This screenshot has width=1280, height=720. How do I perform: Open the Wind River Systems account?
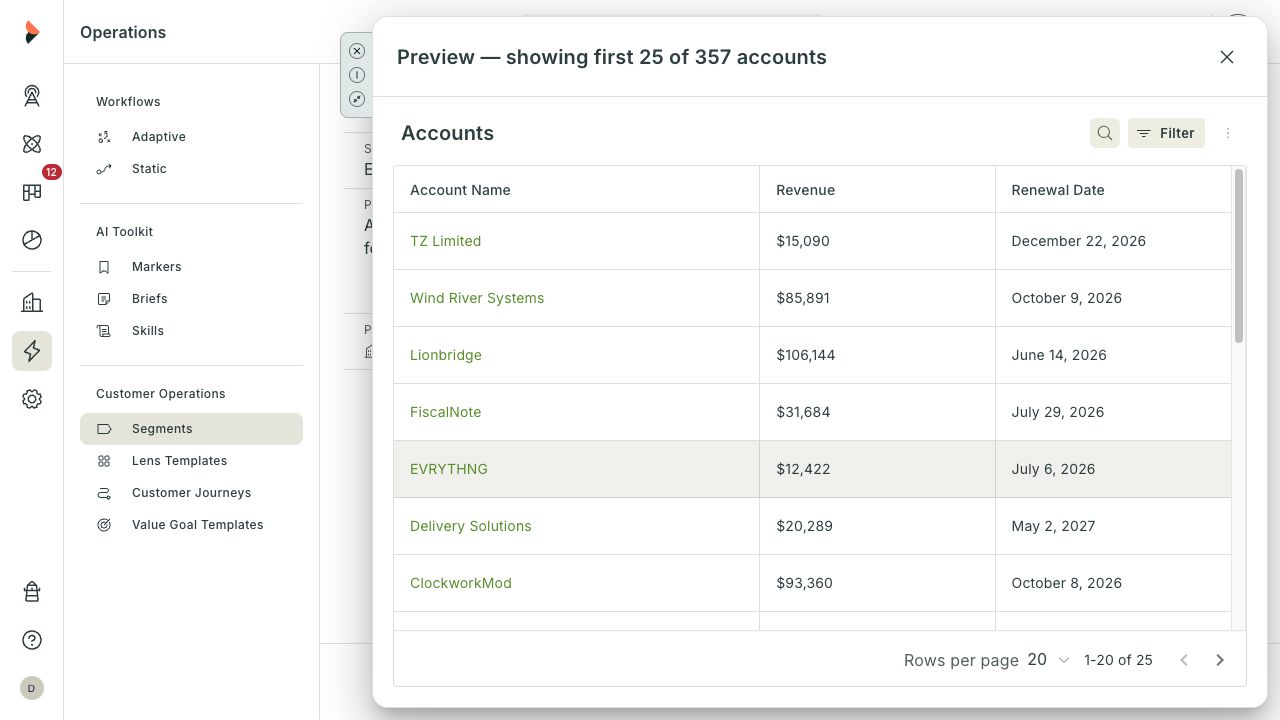click(x=477, y=298)
